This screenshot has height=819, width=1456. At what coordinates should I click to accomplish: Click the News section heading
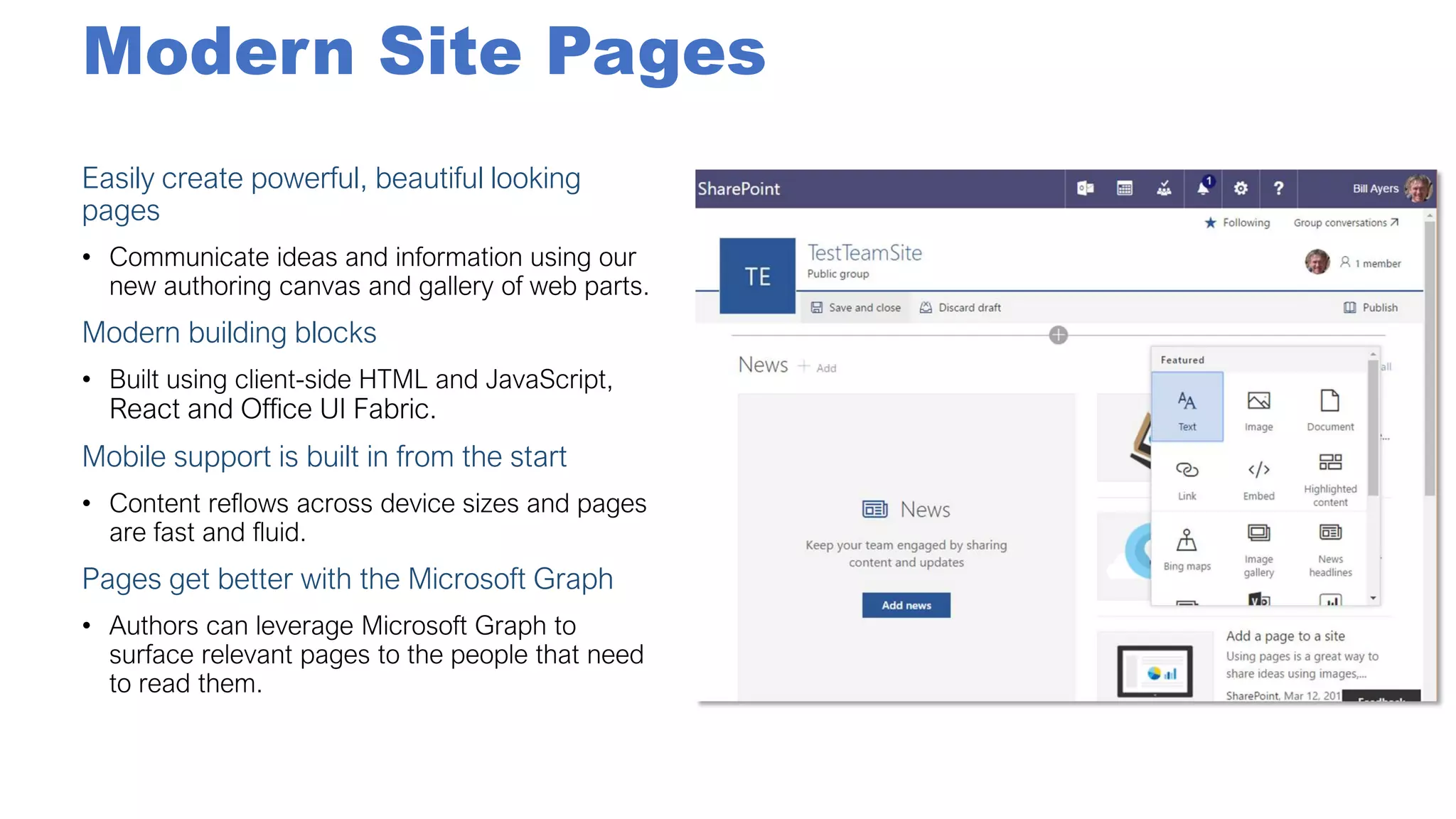763,365
